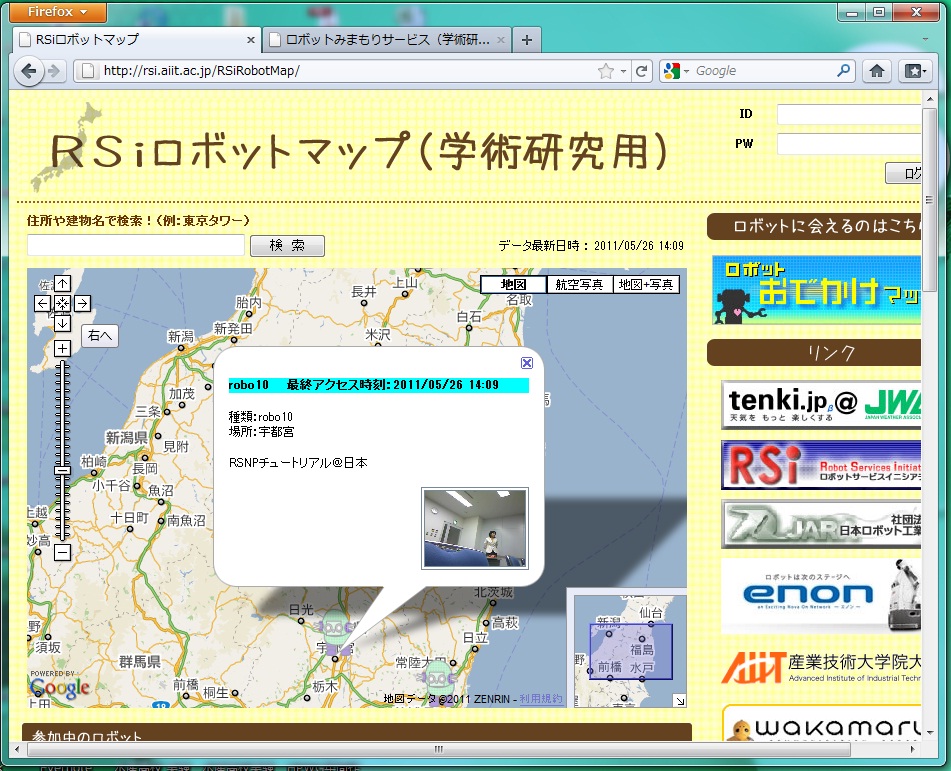Image resolution: width=951 pixels, height=771 pixels.
Task: Click the map zoom-out minus button
Action: tap(62, 551)
